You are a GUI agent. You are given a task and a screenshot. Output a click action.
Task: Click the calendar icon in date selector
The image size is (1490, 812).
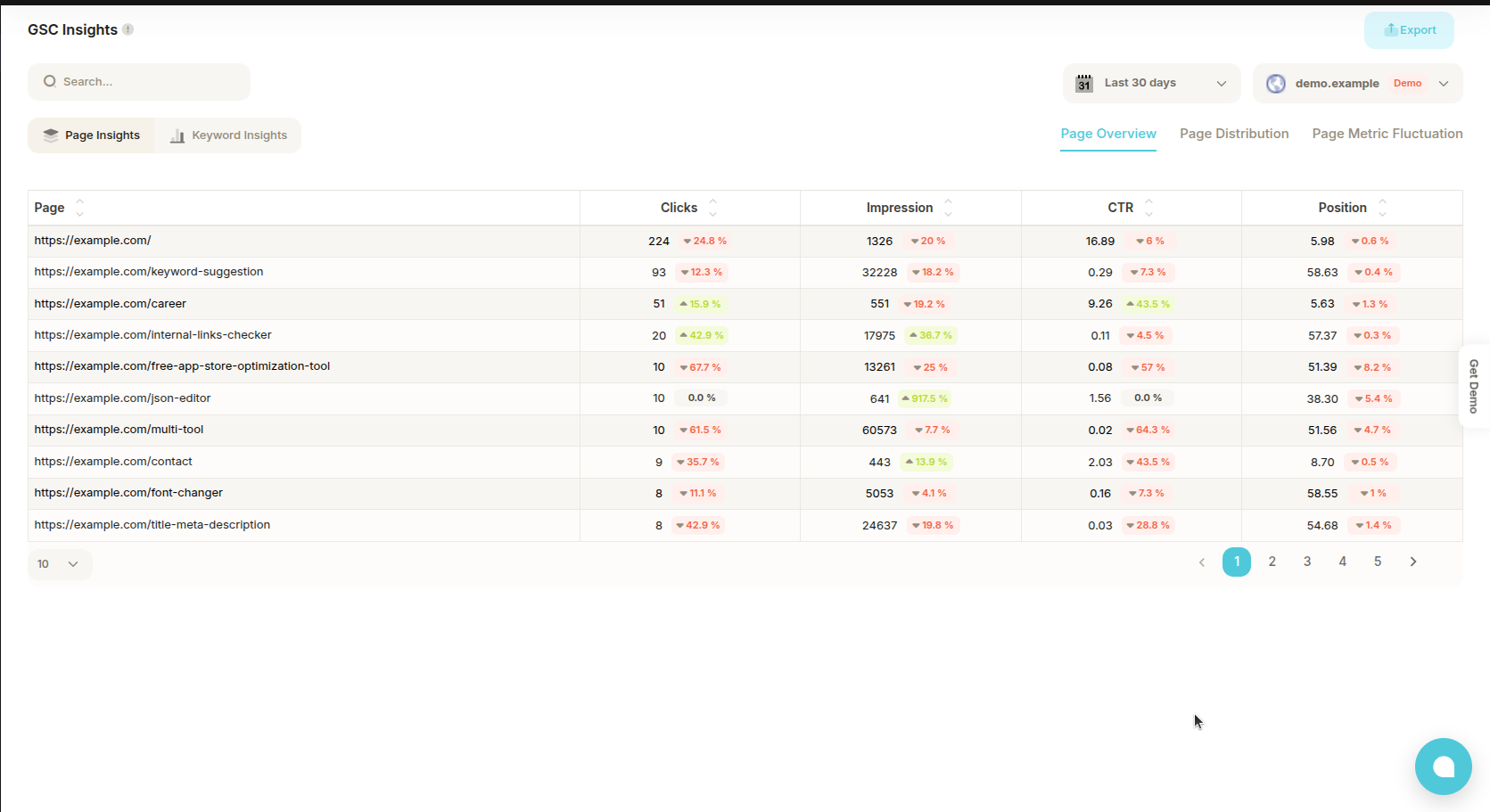pyautogui.click(x=1084, y=83)
